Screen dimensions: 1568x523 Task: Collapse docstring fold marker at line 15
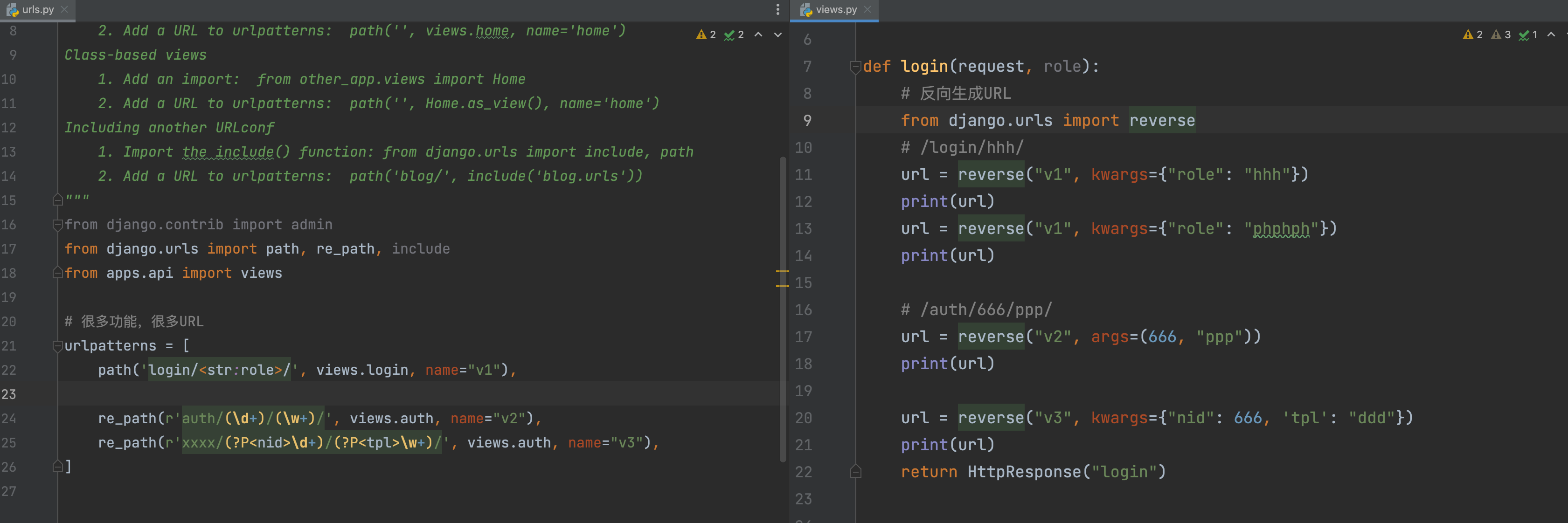58,200
